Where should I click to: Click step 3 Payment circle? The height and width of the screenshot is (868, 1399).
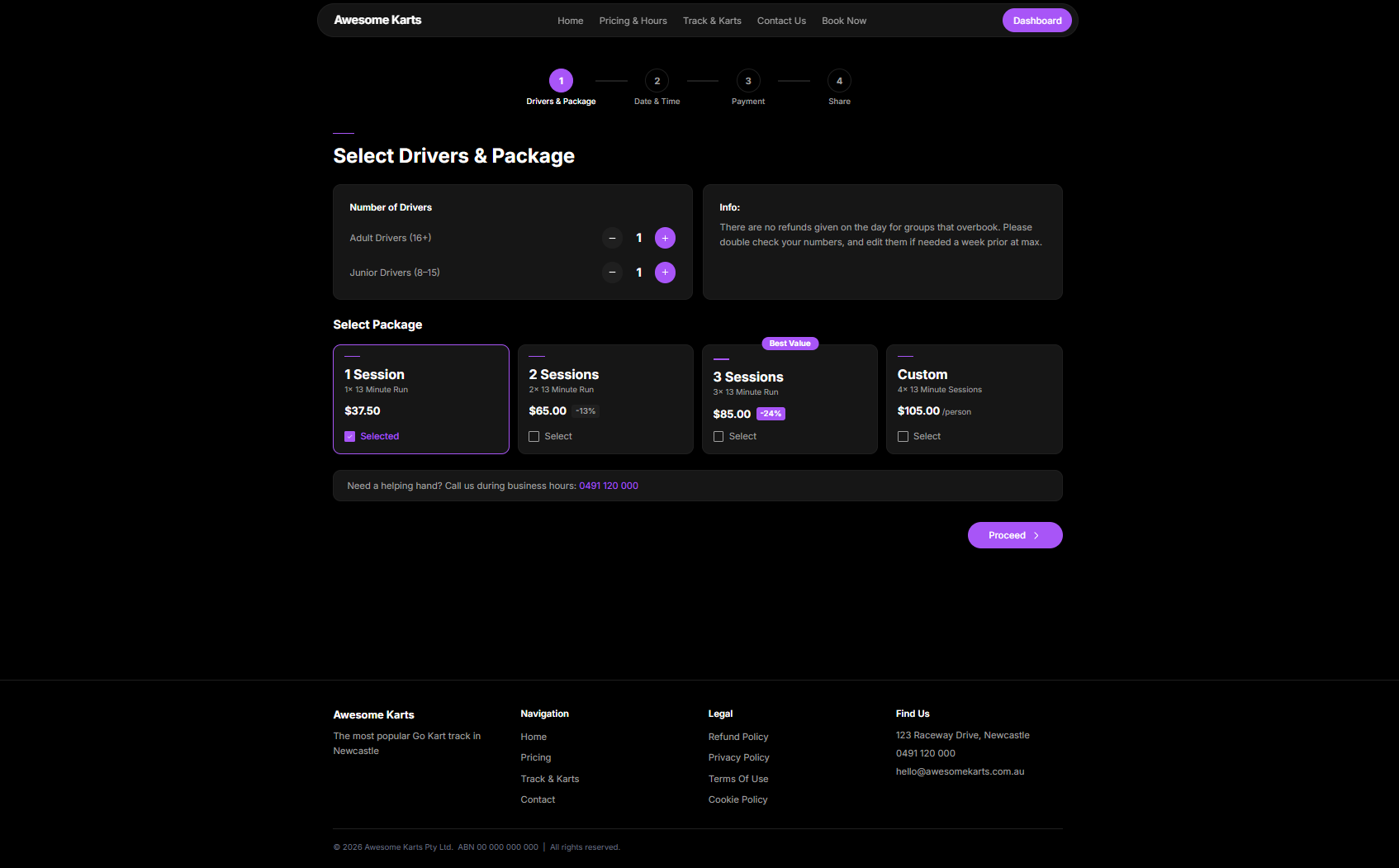click(x=748, y=81)
